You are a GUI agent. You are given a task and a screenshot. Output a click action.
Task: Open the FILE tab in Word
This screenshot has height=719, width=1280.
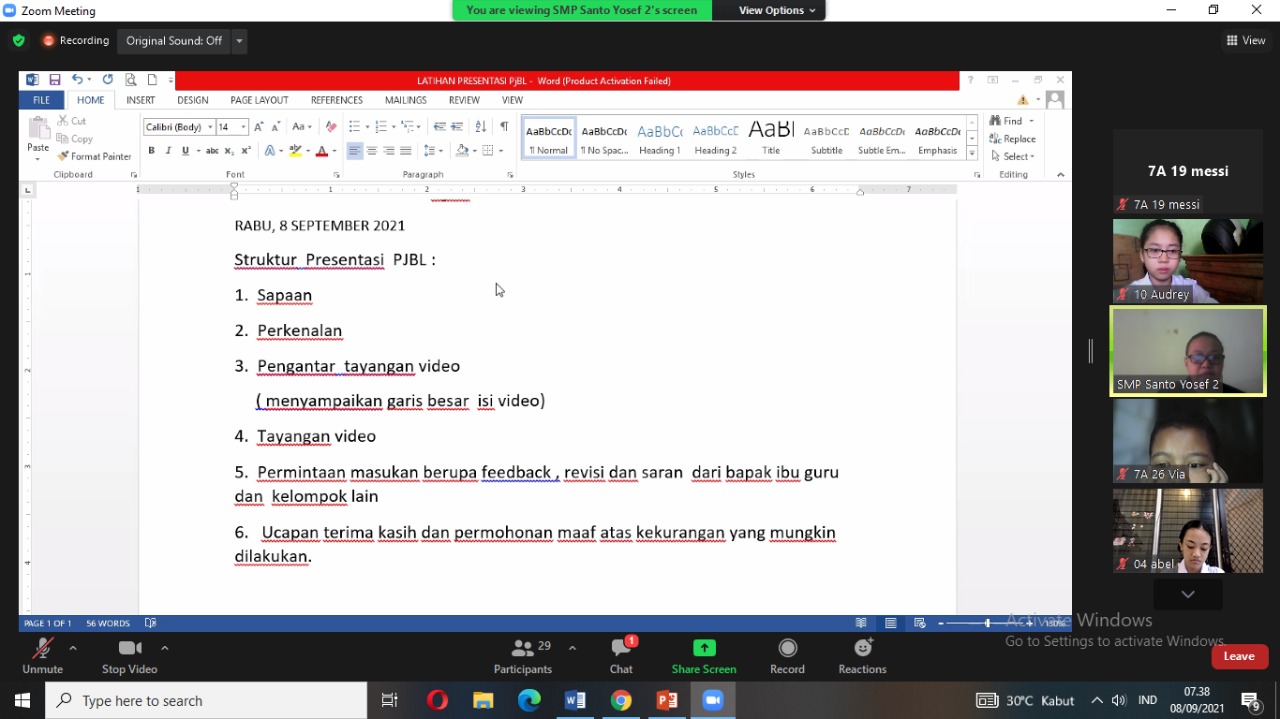pyautogui.click(x=41, y=100)
